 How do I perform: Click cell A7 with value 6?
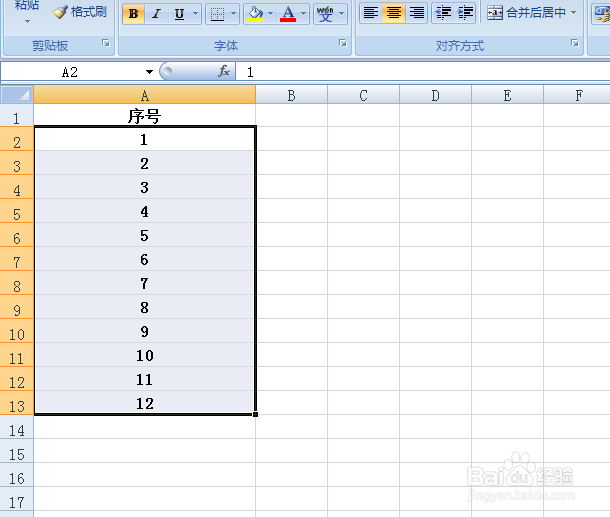145,259
